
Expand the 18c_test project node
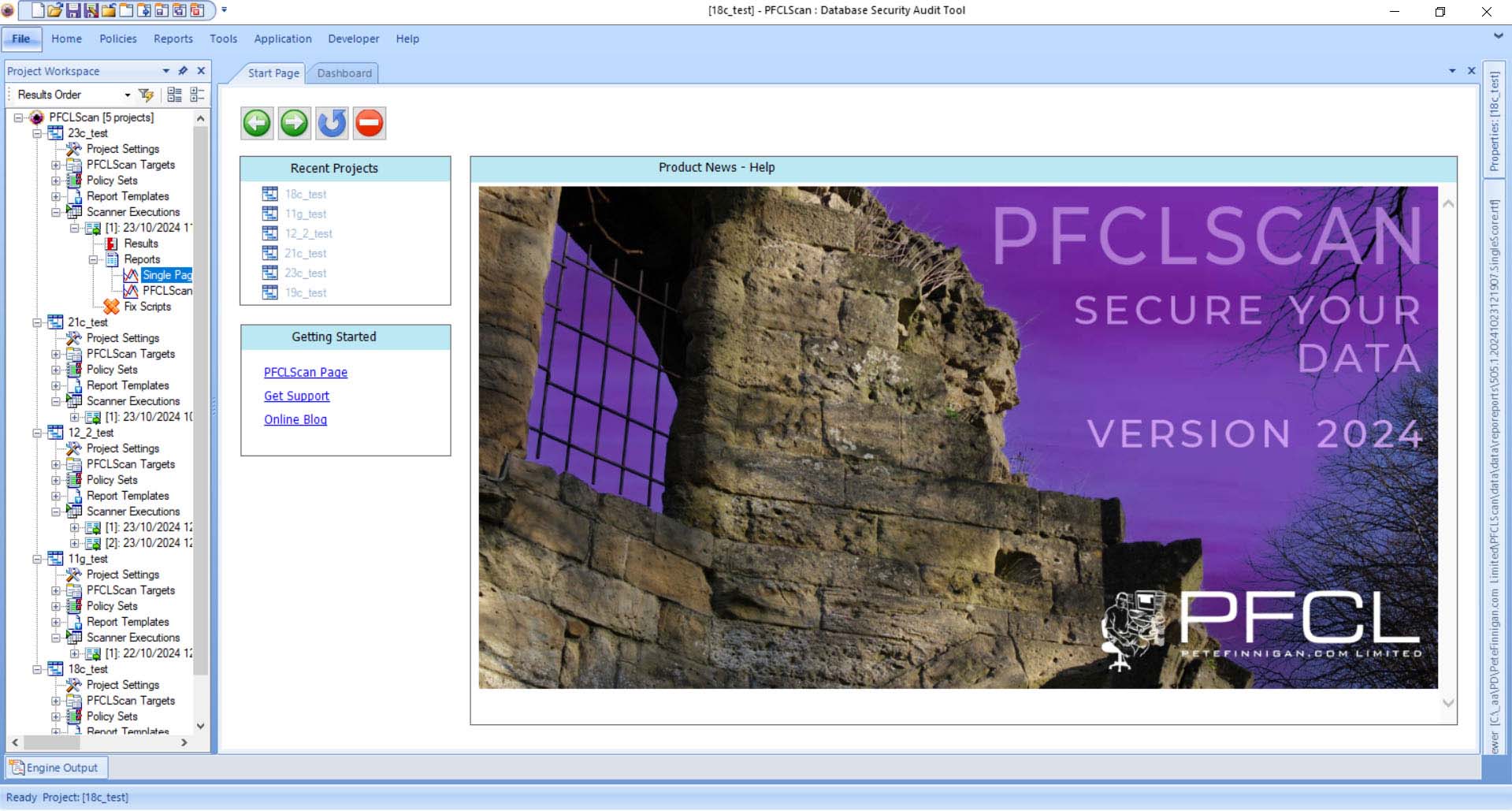coord(37,669)
